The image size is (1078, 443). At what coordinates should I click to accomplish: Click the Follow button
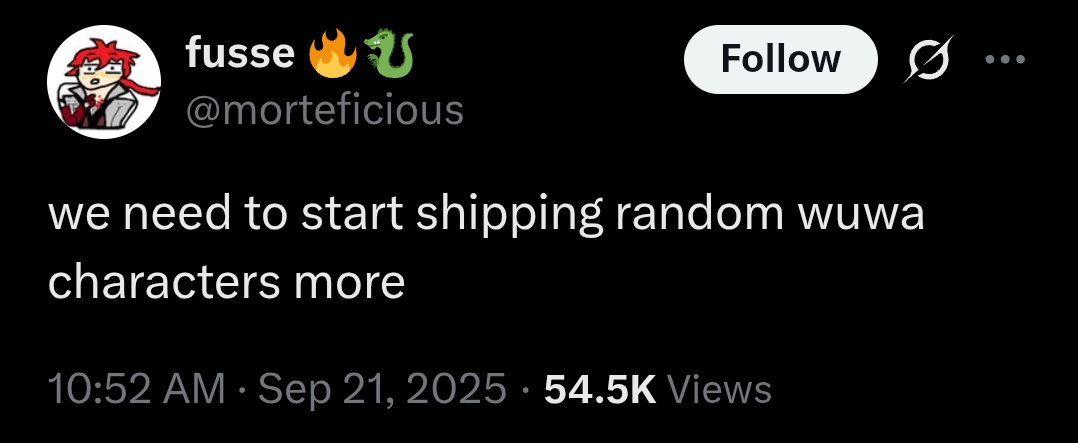[x=780, y=59]
